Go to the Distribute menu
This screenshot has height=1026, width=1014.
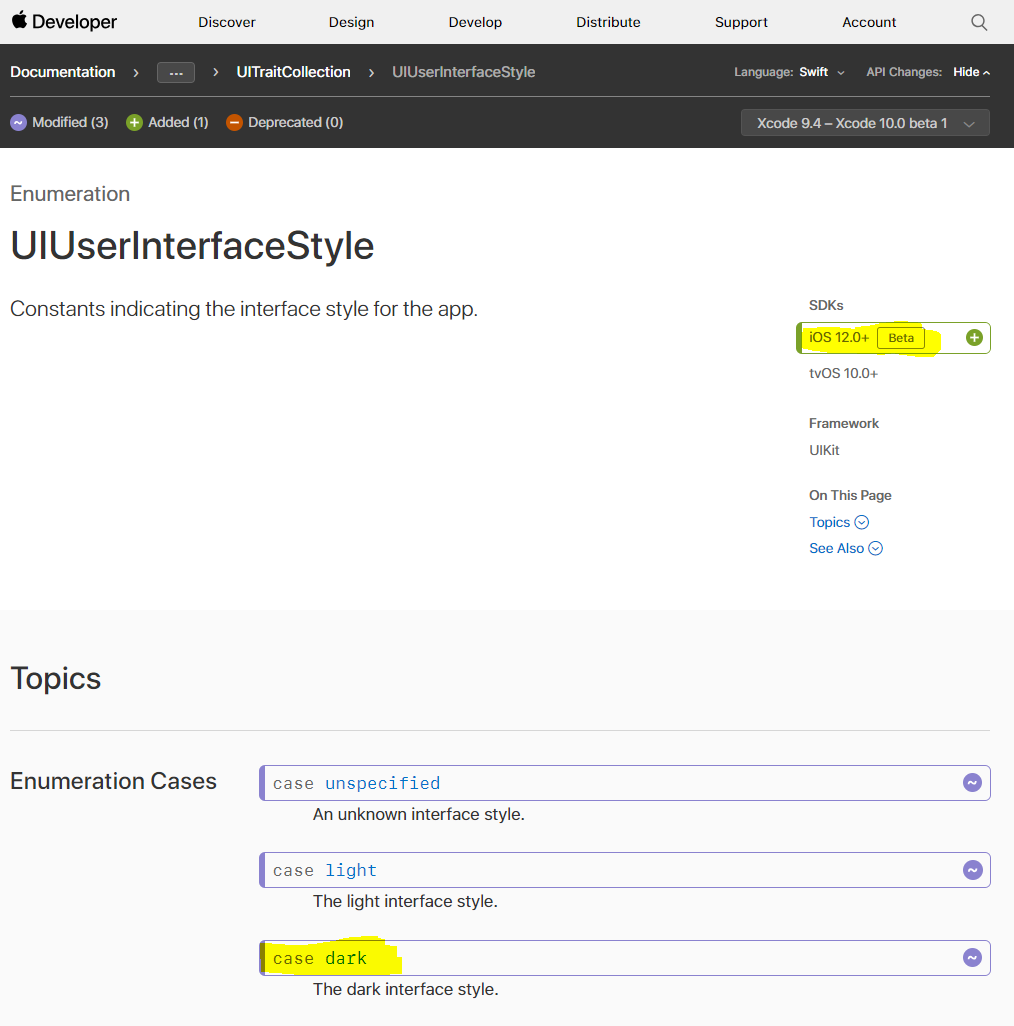pos(608,22)
